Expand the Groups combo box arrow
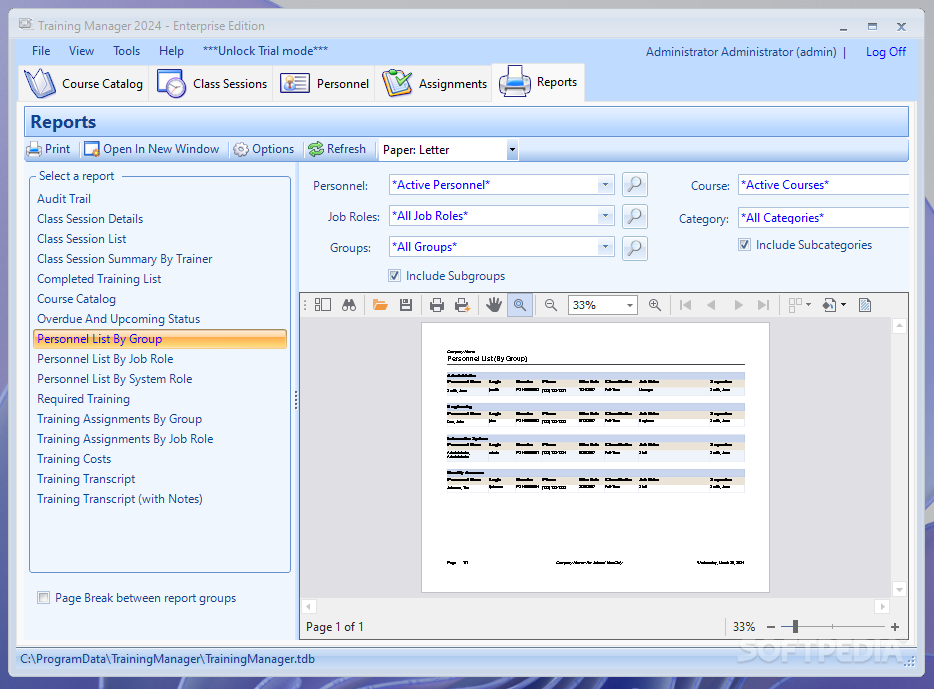The height and width of the screenshot is (689, 934). (x=605, y=247)
